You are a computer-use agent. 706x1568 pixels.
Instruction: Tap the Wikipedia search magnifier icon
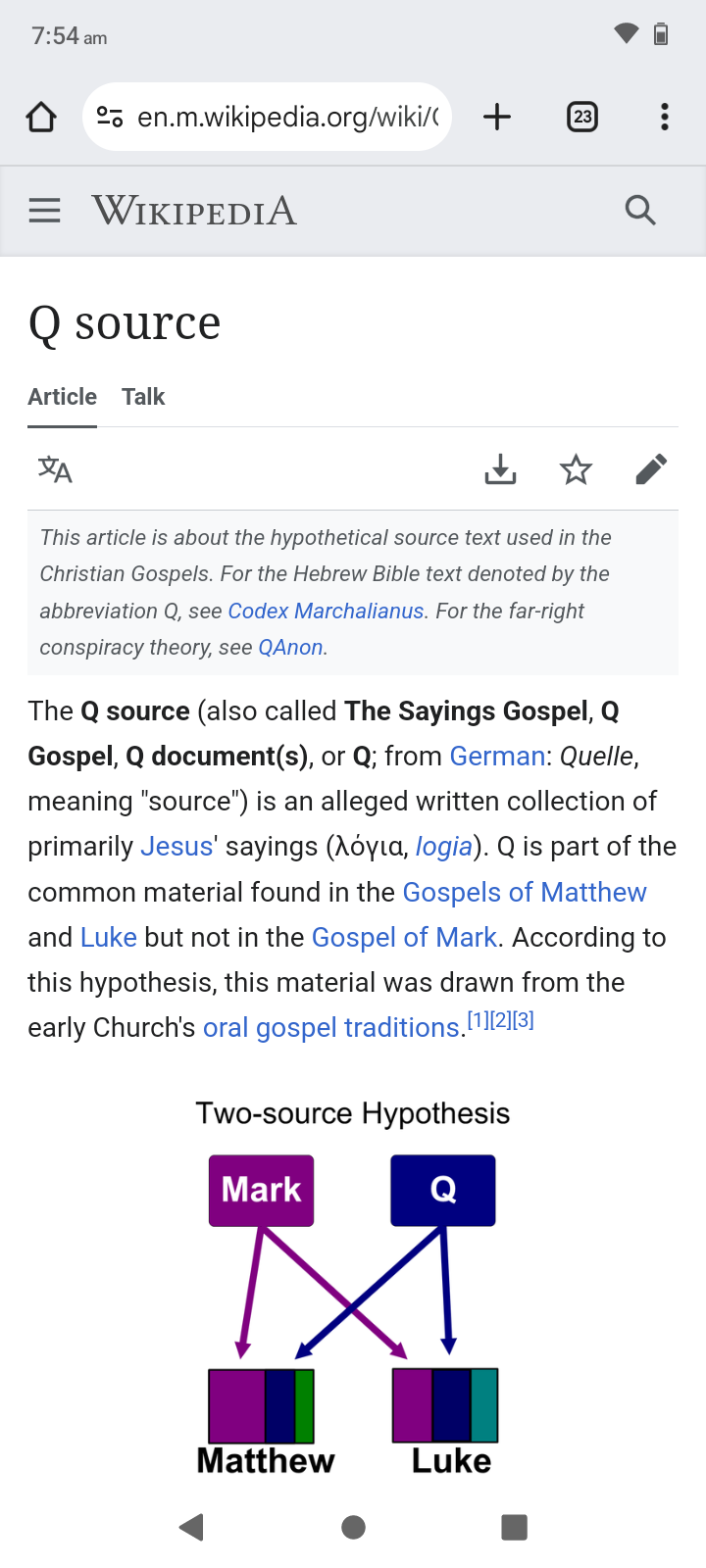640,210
